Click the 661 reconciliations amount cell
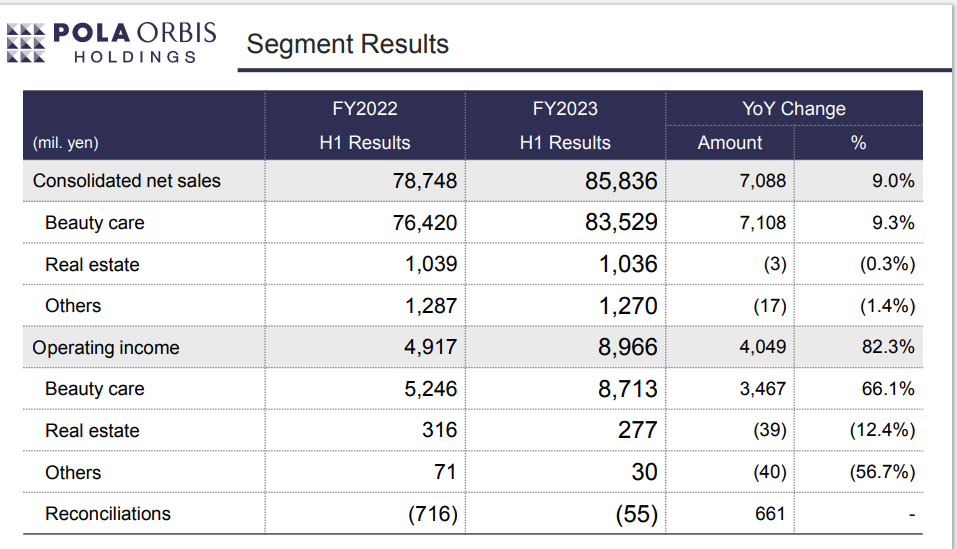Image resolution: width=957 pixels, height=549 pixels. tap(770, 514)
